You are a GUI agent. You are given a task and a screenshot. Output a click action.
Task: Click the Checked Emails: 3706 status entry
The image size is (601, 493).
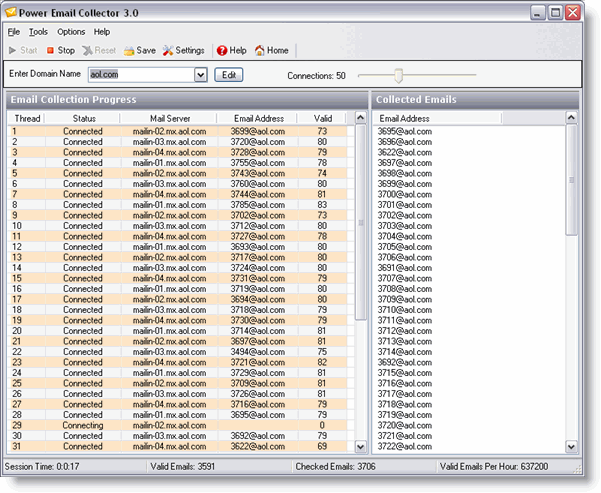point(335,467)
